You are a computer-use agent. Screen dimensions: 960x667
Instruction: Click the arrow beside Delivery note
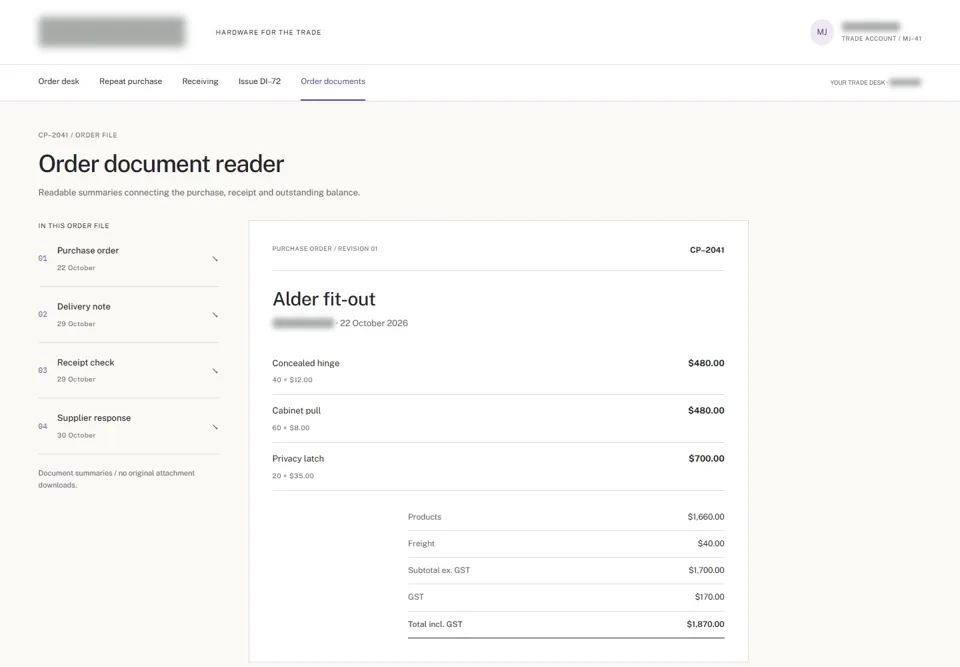(215, 315)
